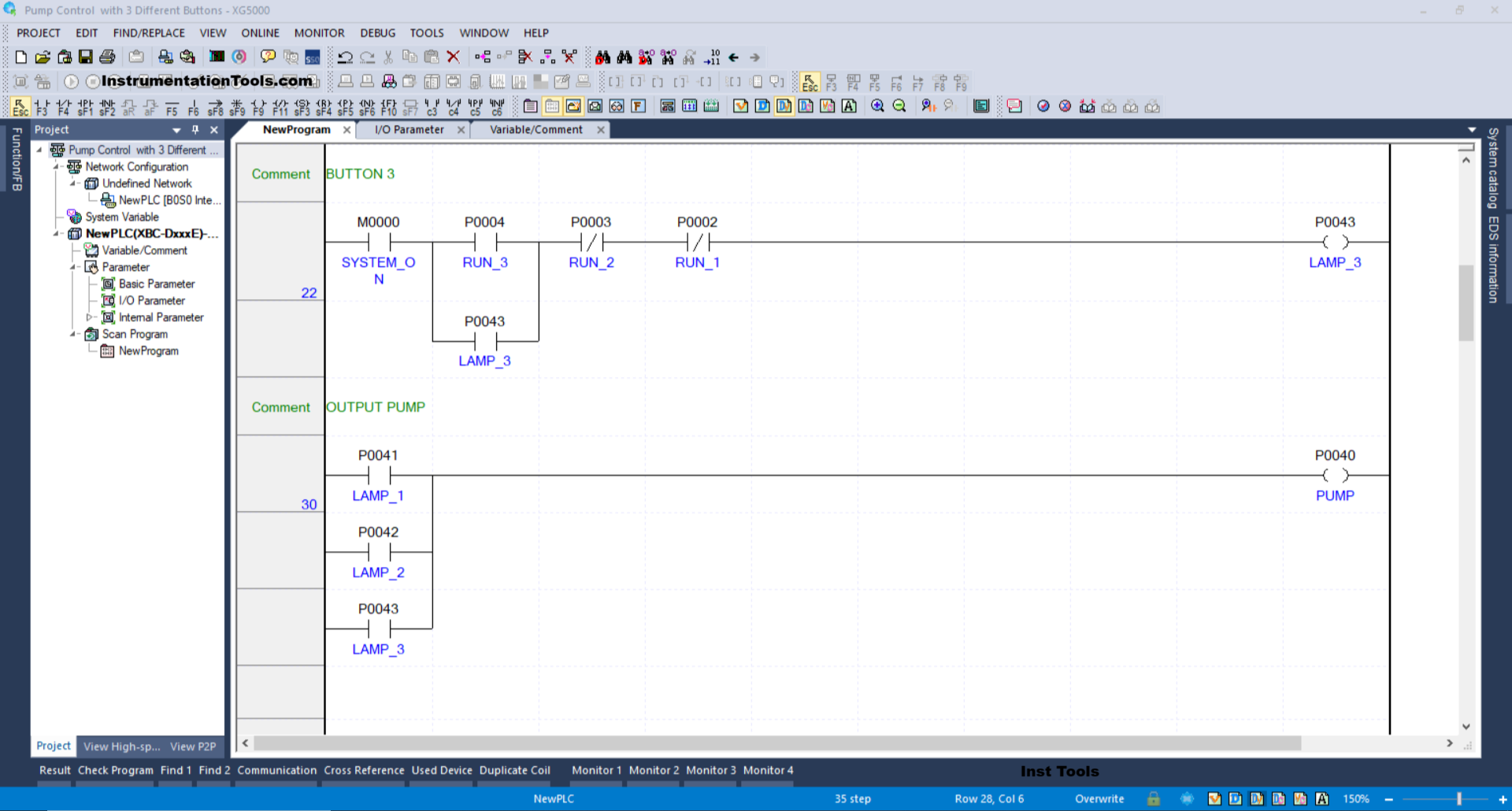Click the Undo arrow icon
Screen dimensions: 1512x811
point(345,57)
